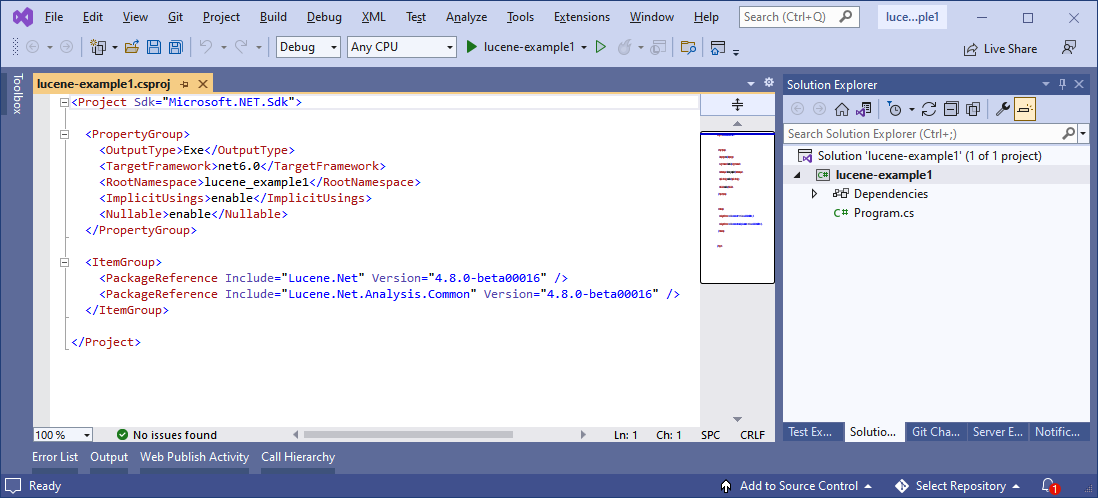
Task: Expand the Dependencies tree node
Action: tap(815, 194)
